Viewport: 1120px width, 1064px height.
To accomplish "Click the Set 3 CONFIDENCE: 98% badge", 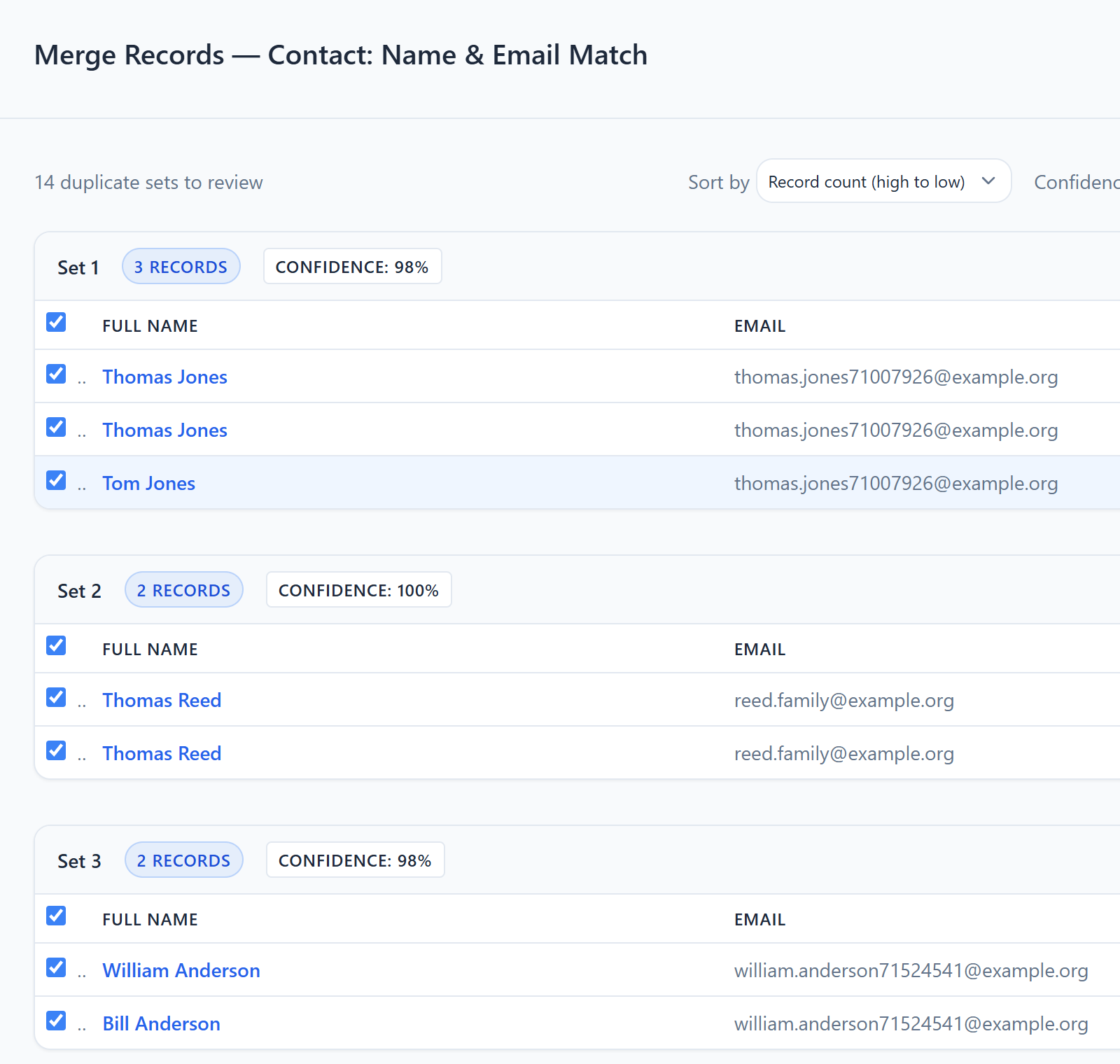I will 355,860.
